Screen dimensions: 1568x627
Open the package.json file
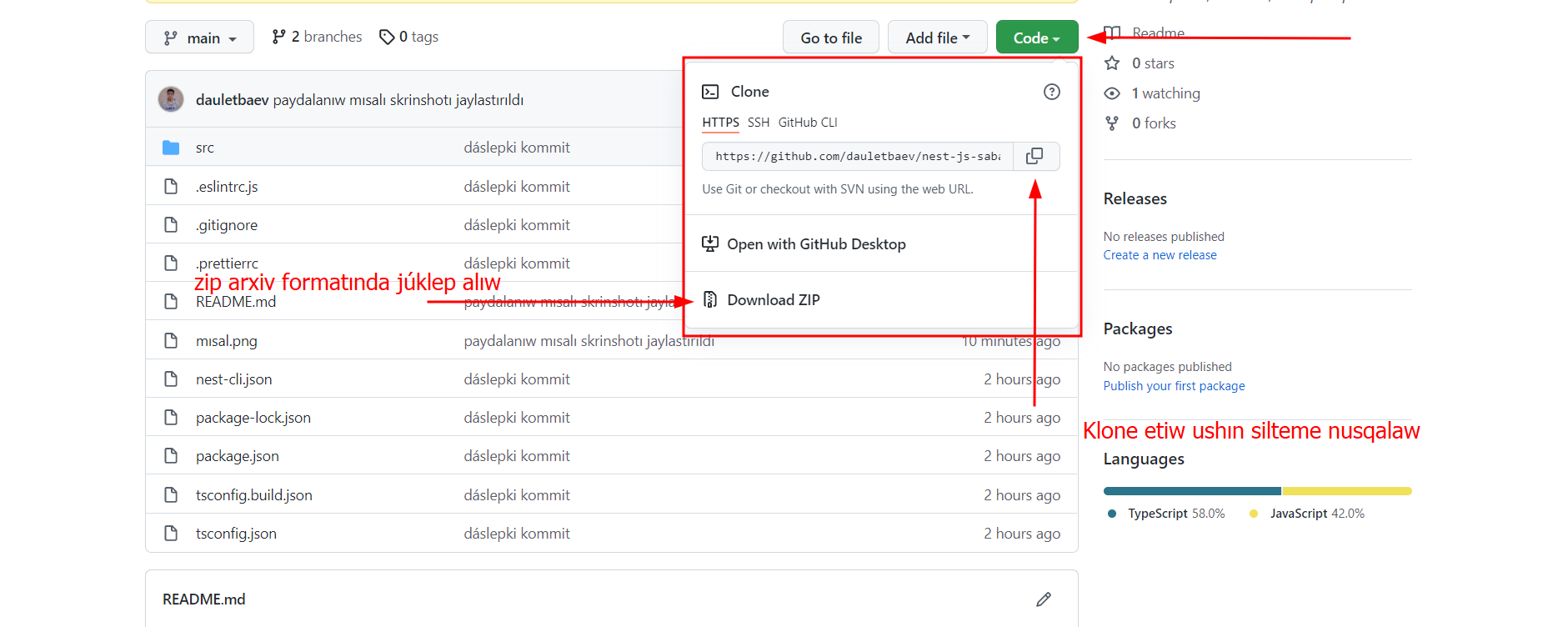tap(238, 456)
